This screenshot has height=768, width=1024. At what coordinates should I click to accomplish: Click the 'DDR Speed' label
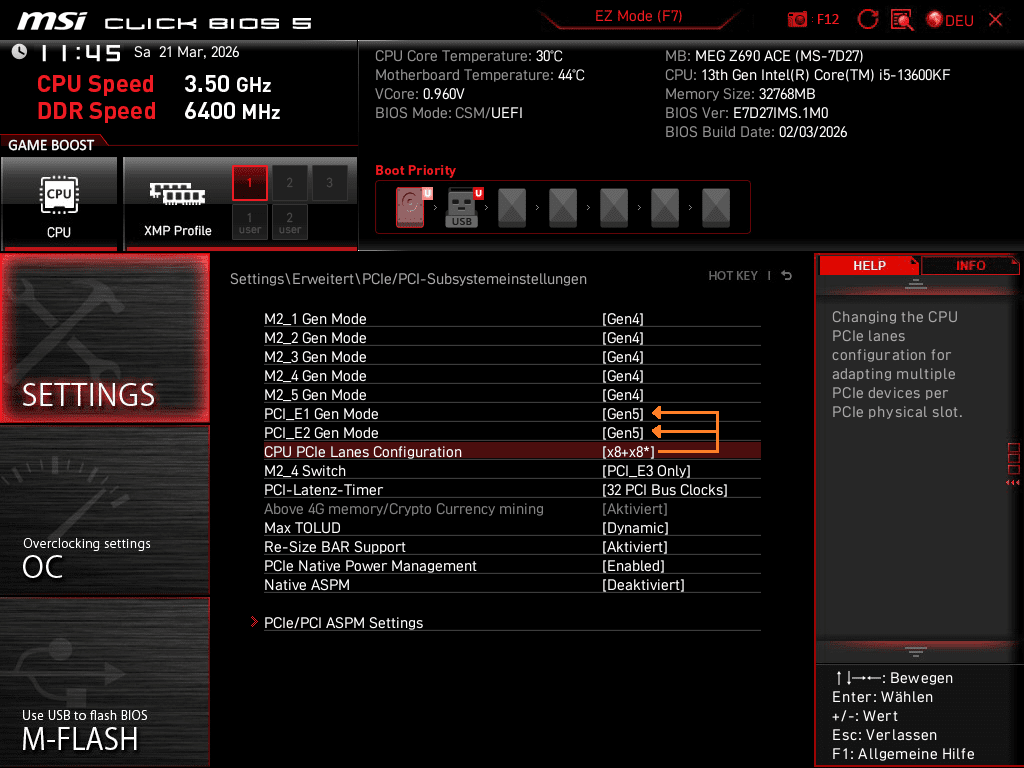coord(96,110)
